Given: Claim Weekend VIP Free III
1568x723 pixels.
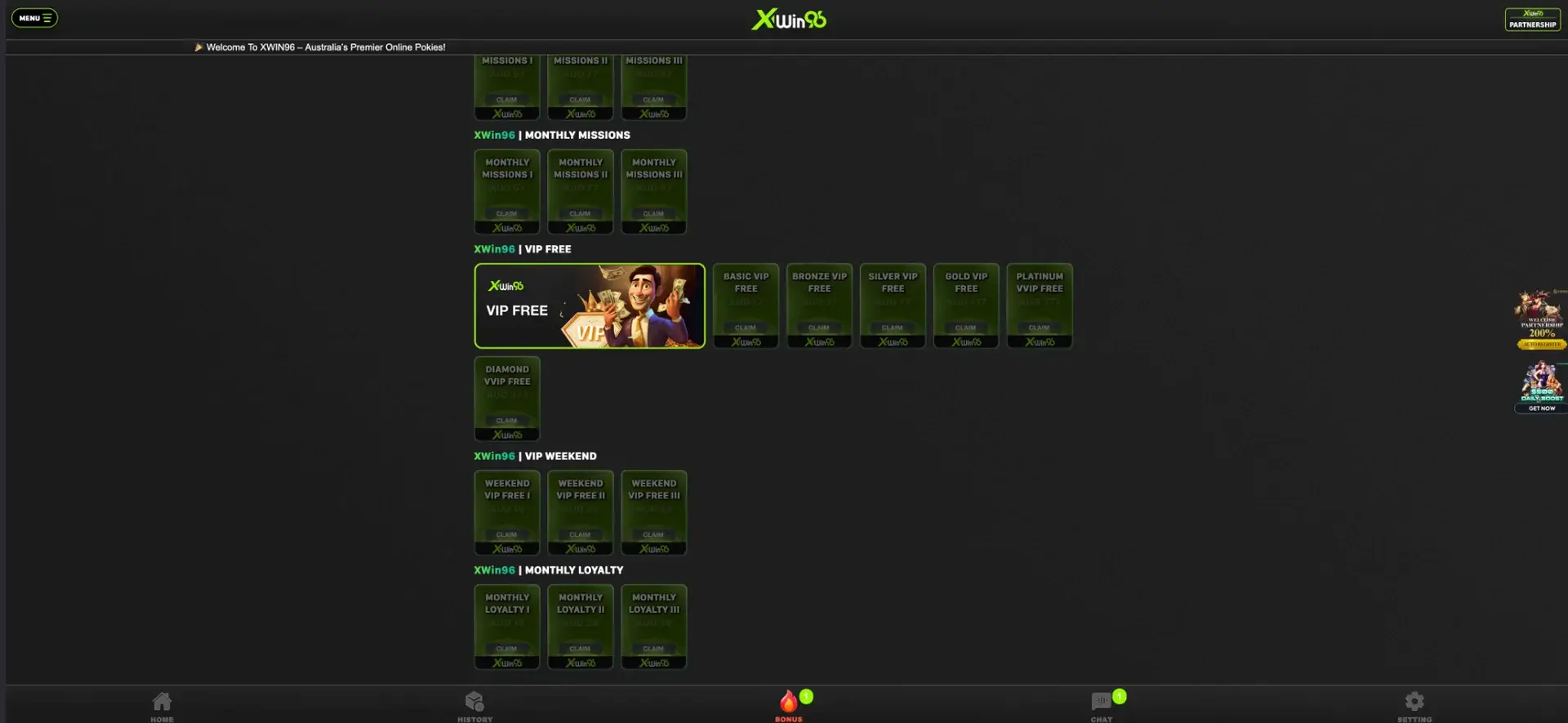Looking at the screenshot, I should click(x=654, y=535).
